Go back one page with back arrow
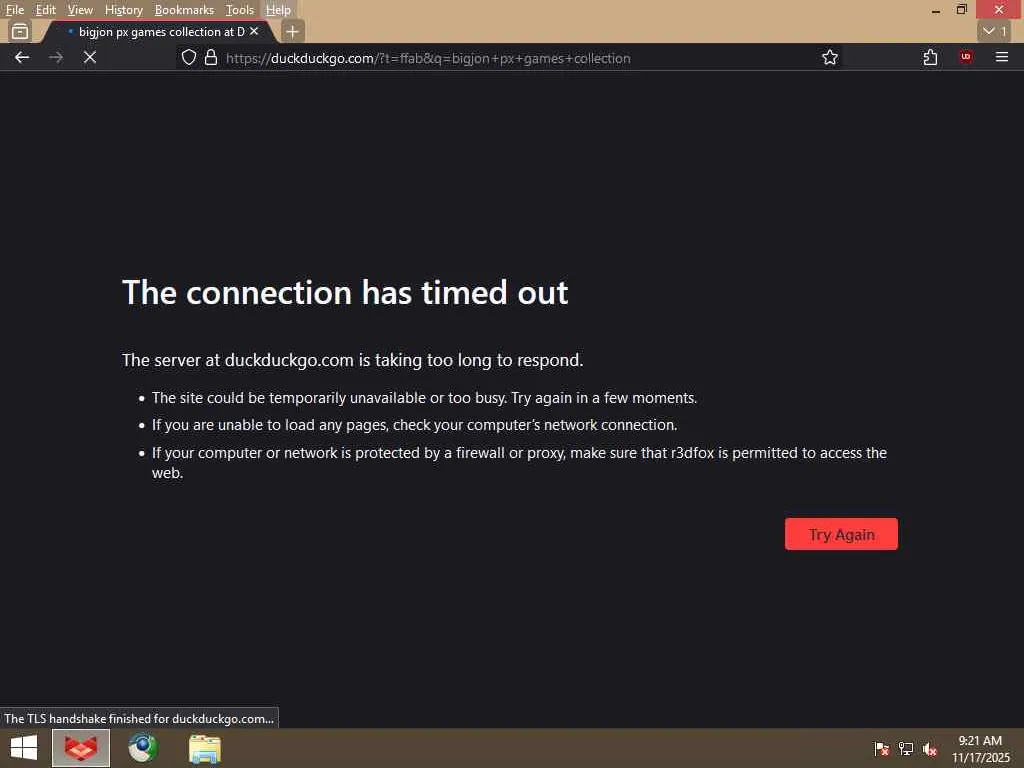1024x768 pixels. click(x=22, y=57)
